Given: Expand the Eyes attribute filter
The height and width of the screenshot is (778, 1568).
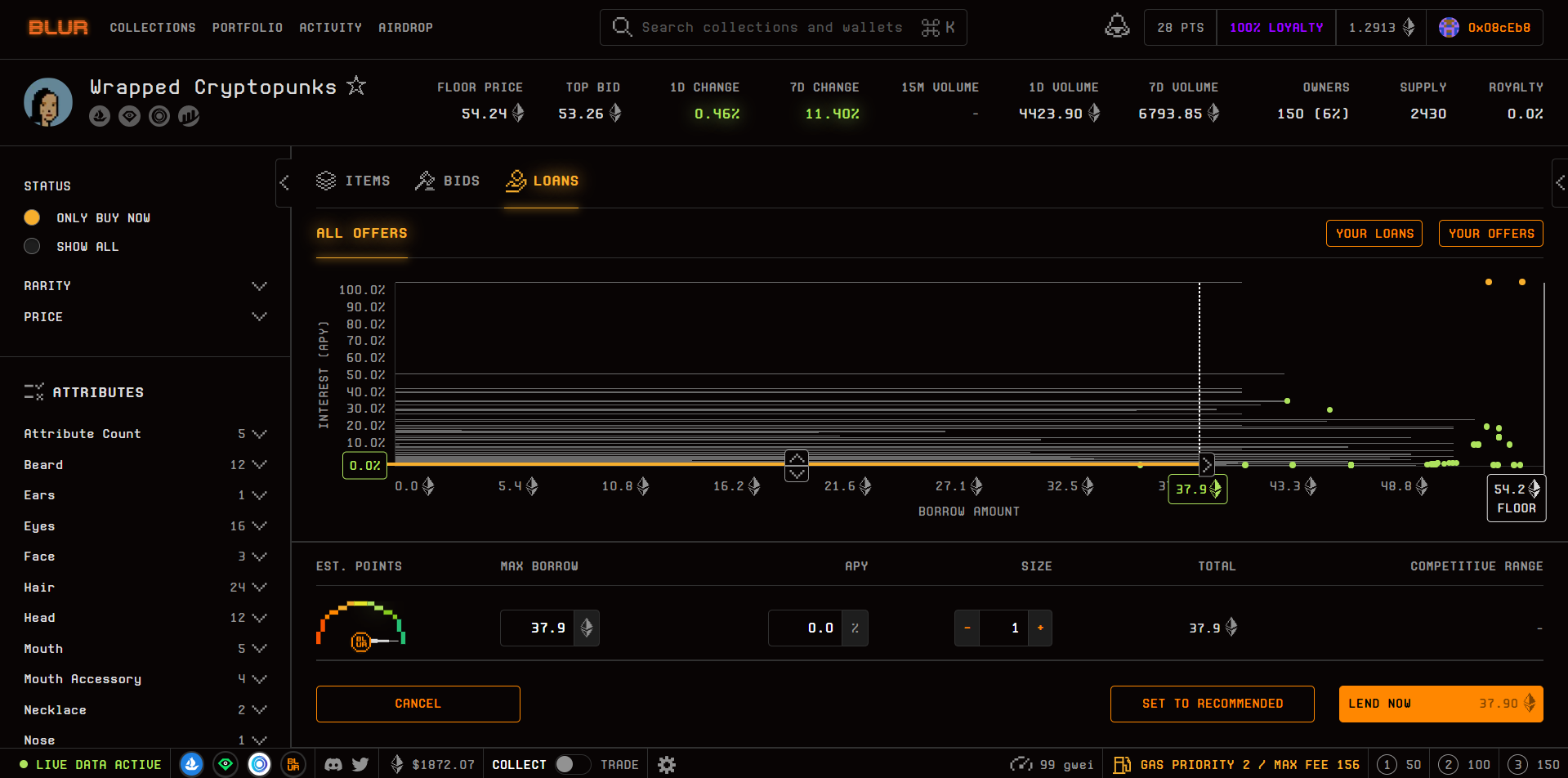Looking at the screenshot, I should pyautogui.click(x=145, y=526).
